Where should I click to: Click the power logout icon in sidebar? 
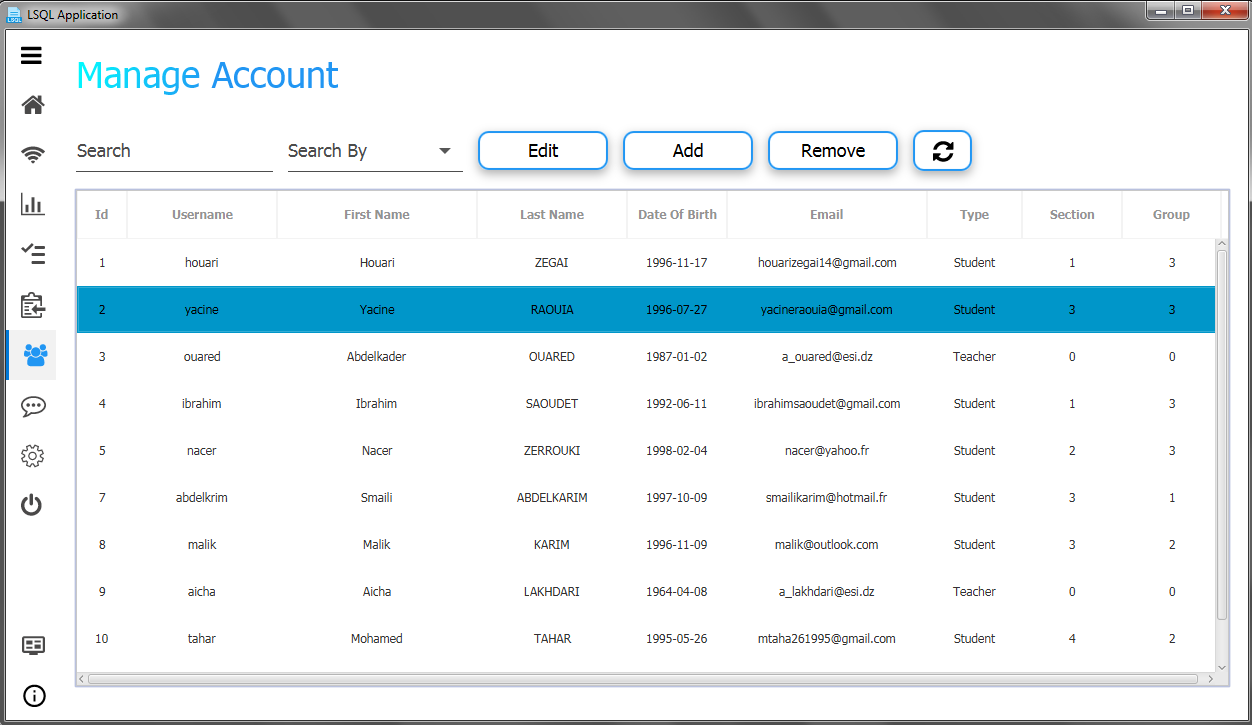[32, 505]
